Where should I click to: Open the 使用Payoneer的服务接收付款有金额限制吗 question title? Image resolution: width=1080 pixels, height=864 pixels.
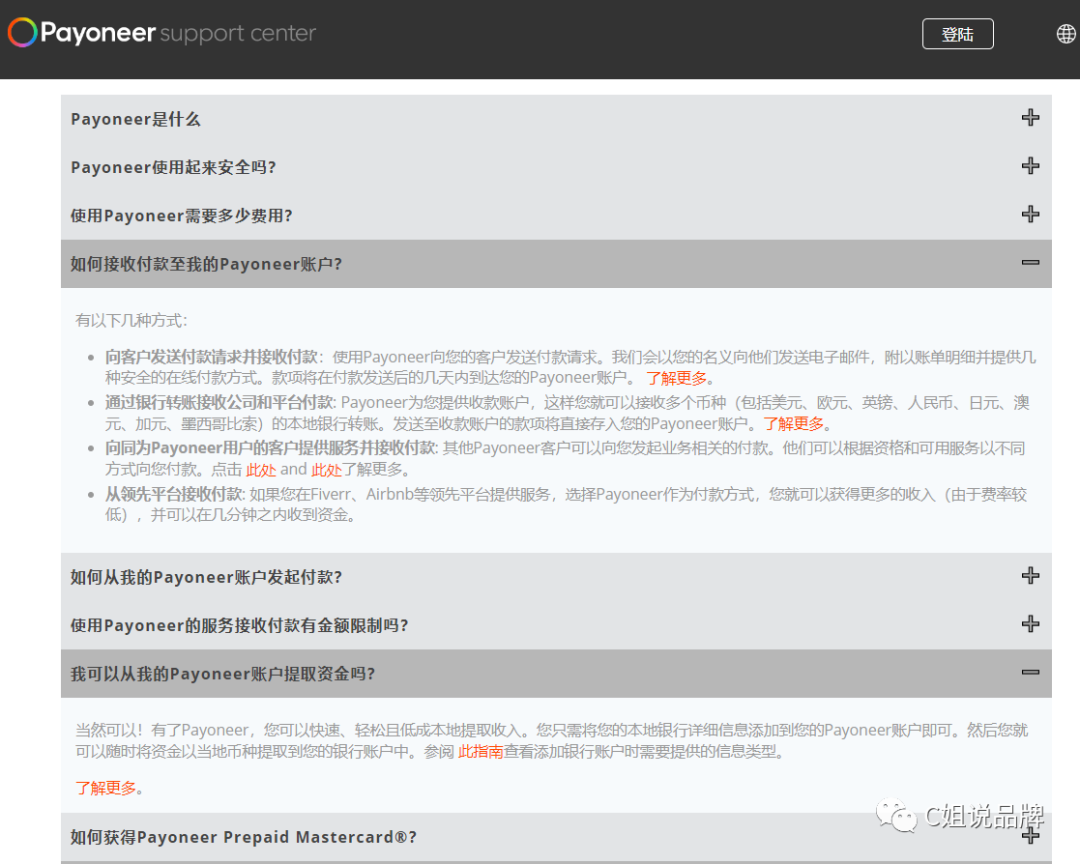tap(240, 625)
